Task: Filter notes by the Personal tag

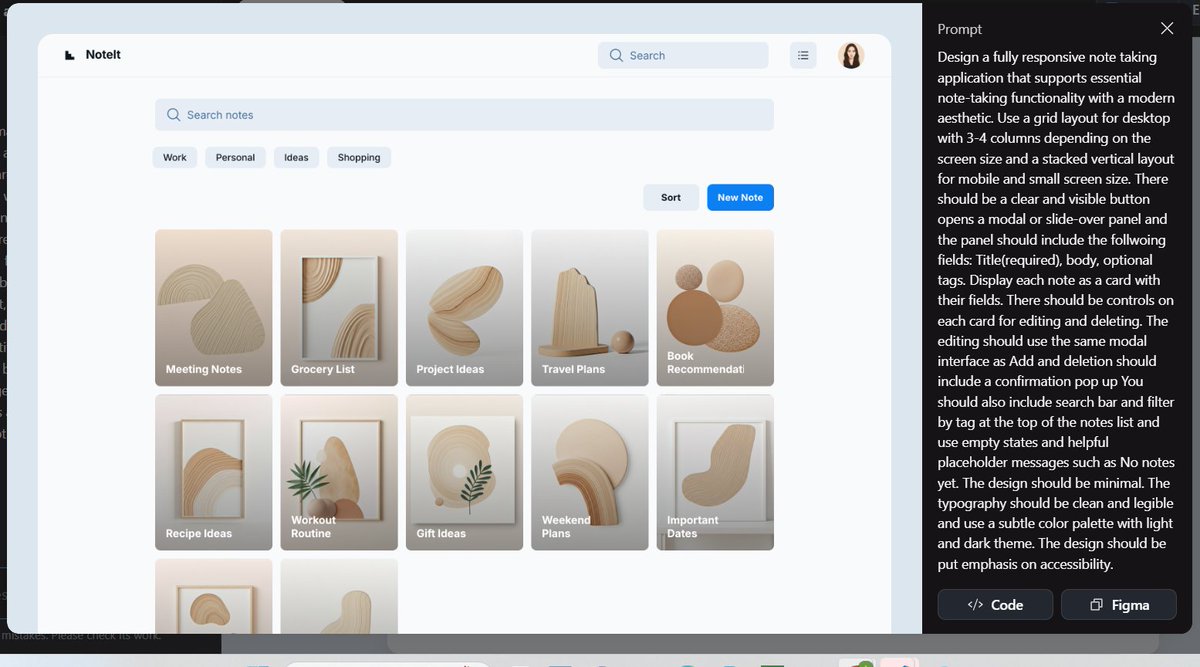Action: point(235,157)
